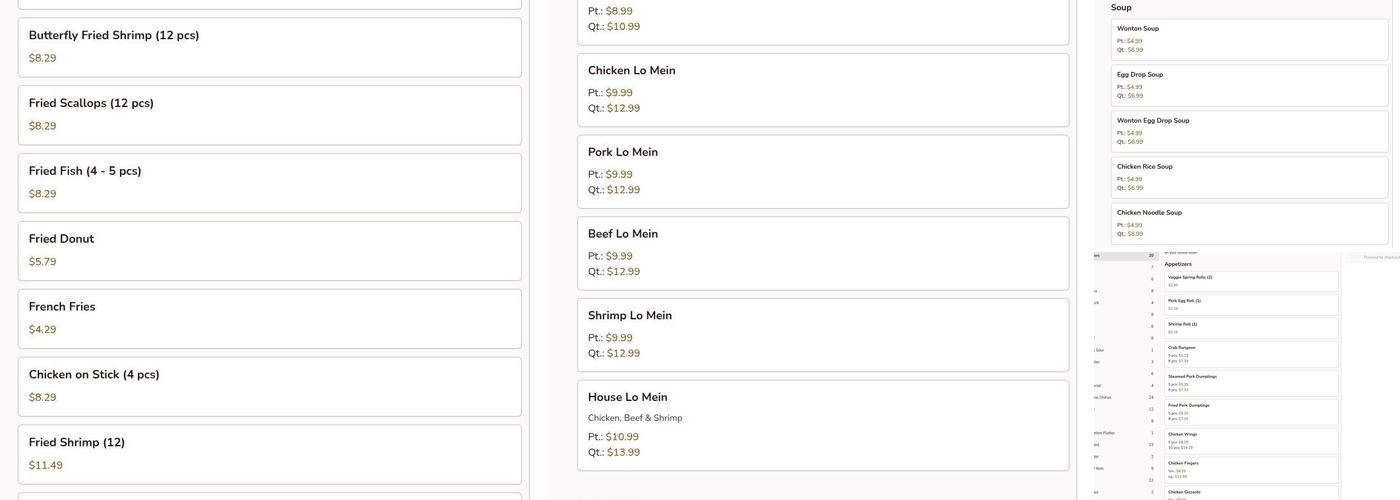This screenshot has width=1400, height=500.
Task: Select the Chicken Lo Mein card
Action: [x=822, y=90]
